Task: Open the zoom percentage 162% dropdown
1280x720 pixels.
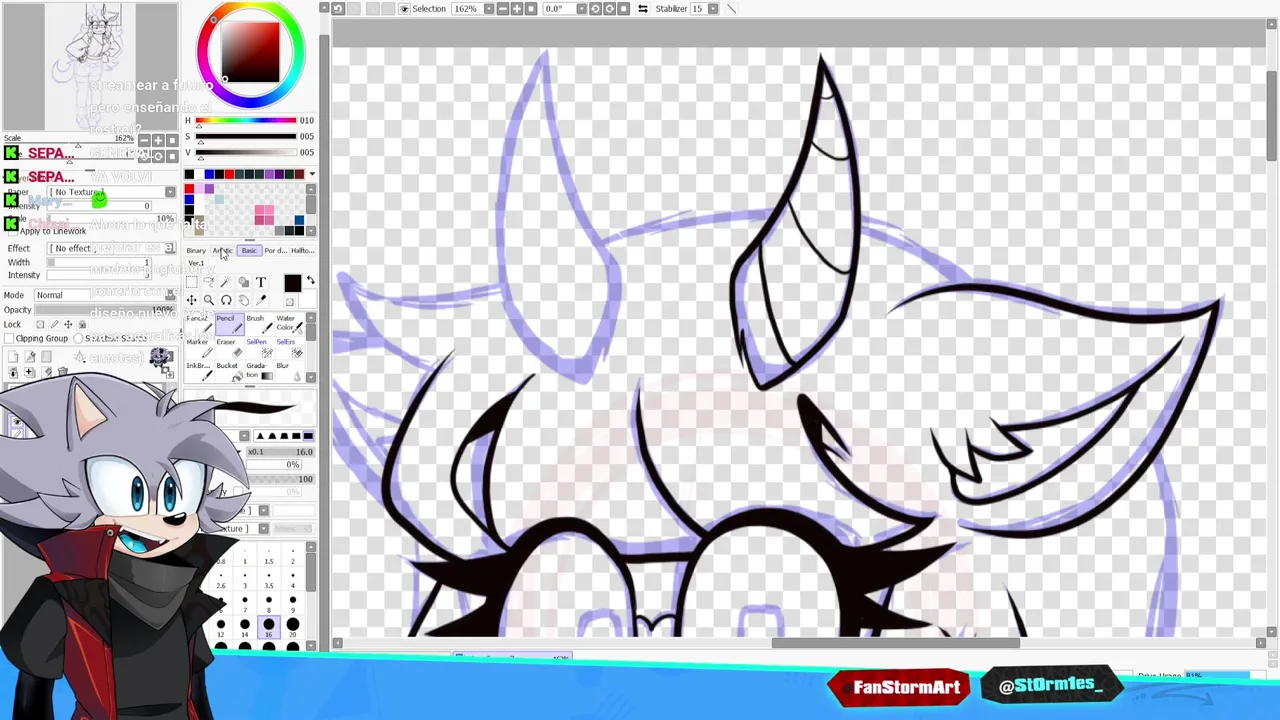Action: [x=489, y=8]
